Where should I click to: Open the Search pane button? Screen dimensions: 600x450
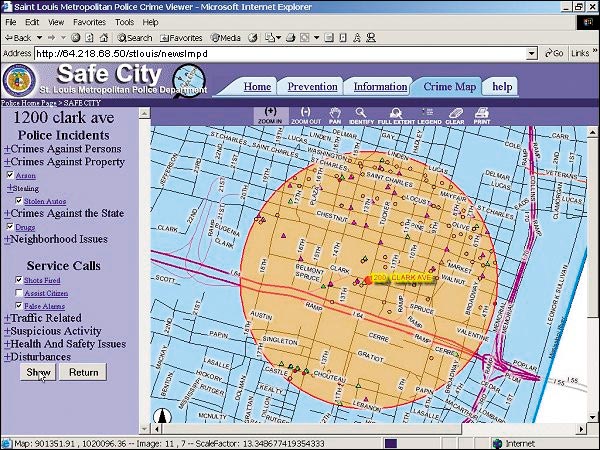pos(135,38)
